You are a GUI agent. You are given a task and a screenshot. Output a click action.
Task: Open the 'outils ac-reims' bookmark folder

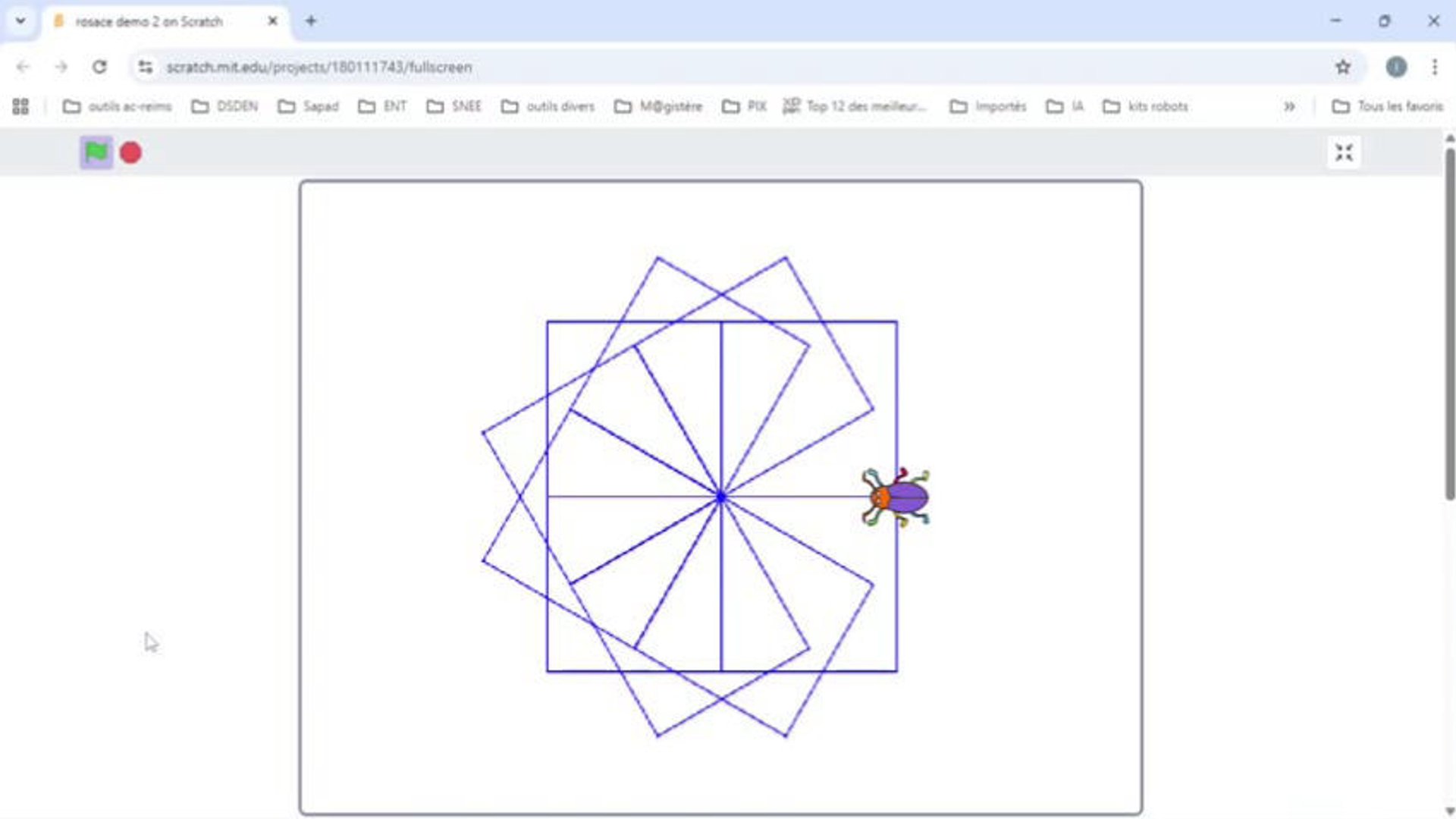pos(117,106)
